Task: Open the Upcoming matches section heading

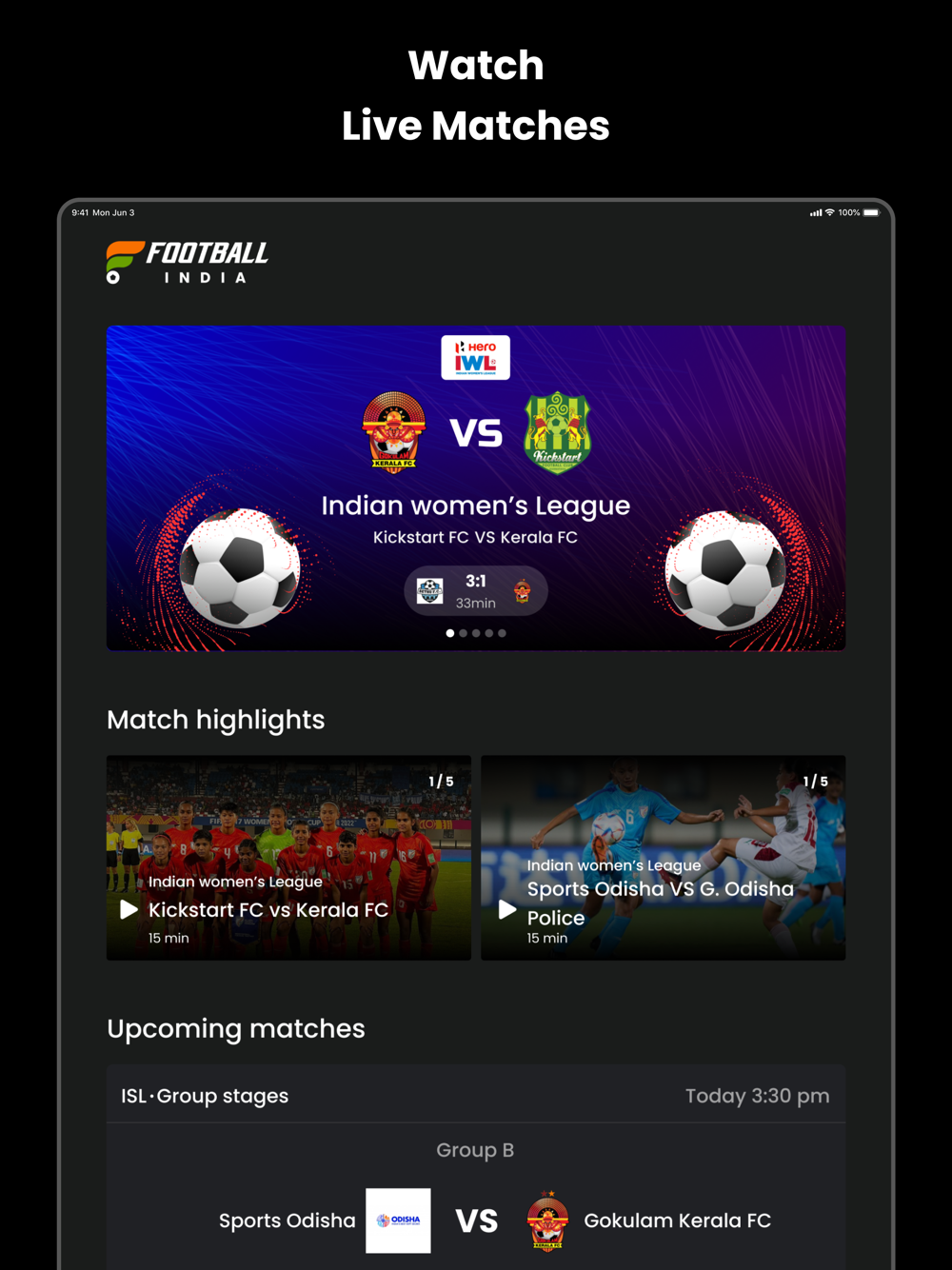Action: coord(236,1029)
